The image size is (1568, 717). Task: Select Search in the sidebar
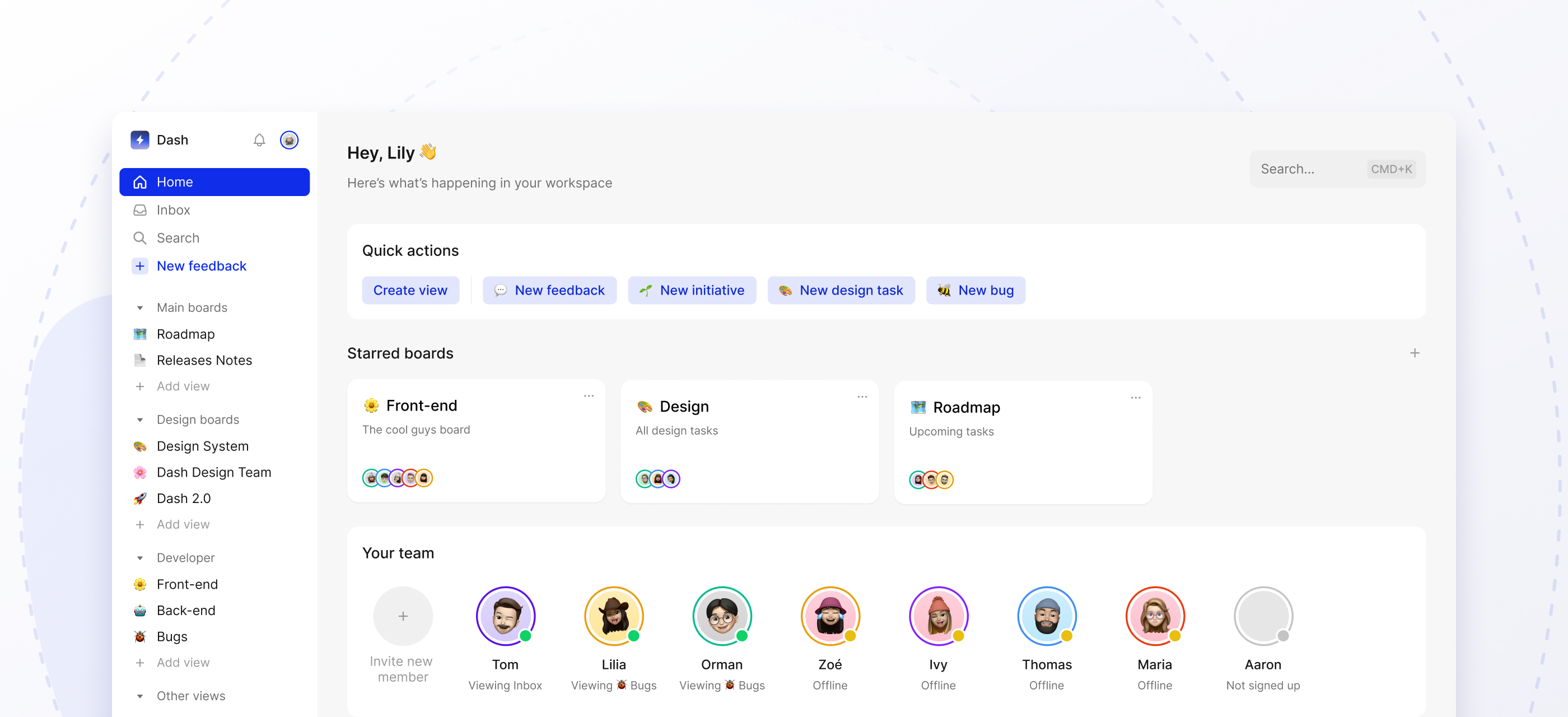point(214,238)
